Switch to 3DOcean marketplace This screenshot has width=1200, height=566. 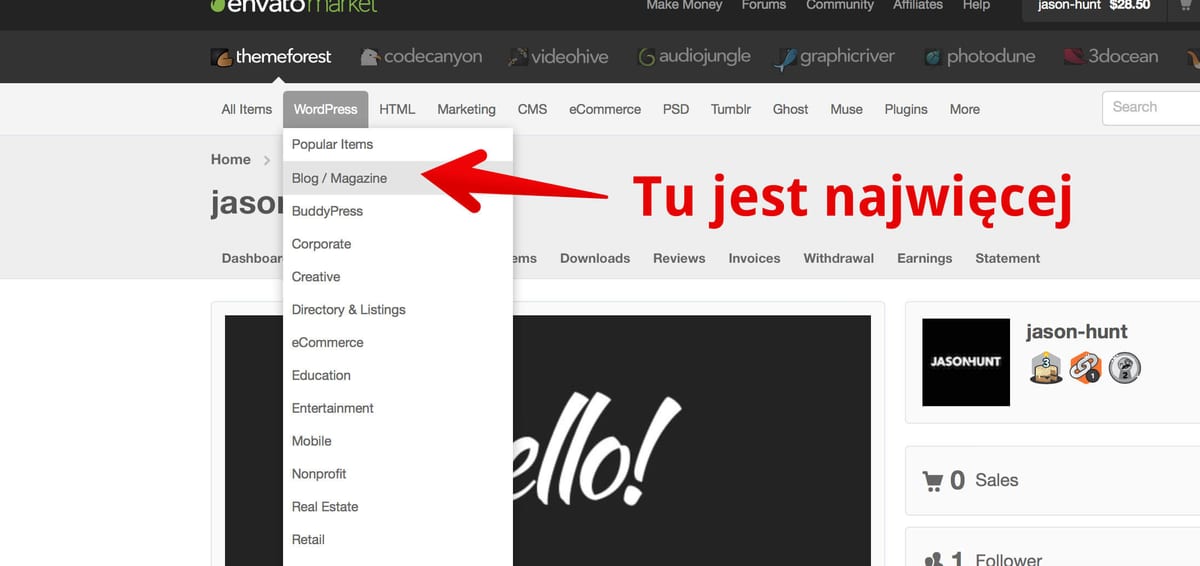click(1111, 57)
